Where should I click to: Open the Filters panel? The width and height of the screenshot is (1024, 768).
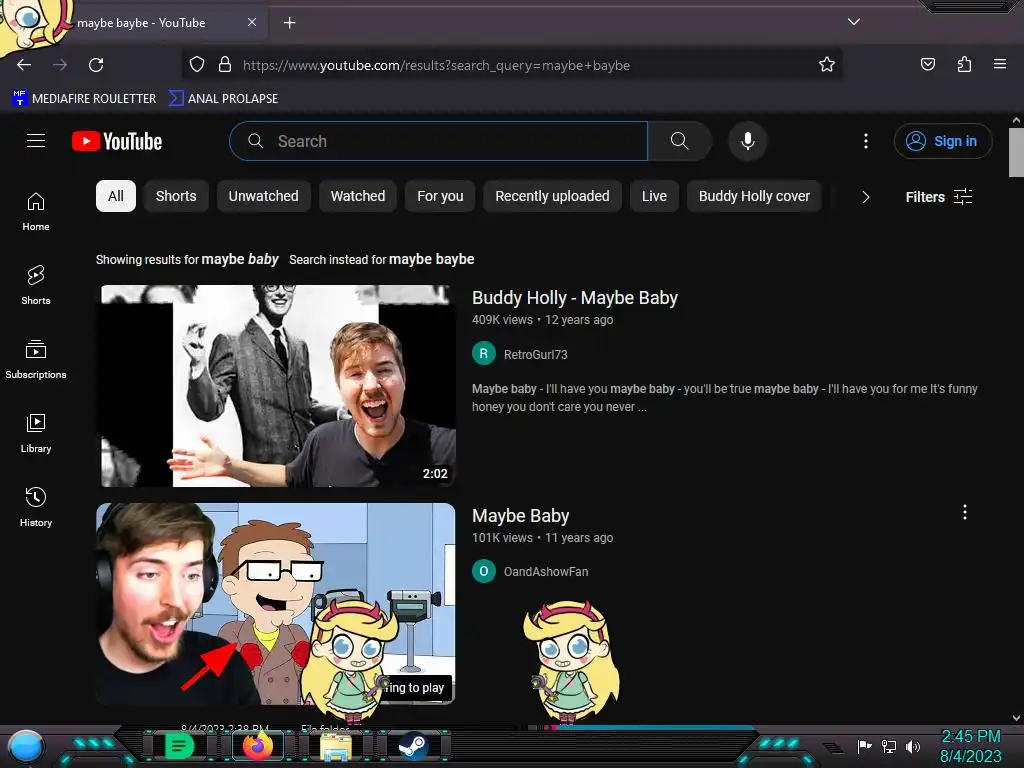pos(938,197)
